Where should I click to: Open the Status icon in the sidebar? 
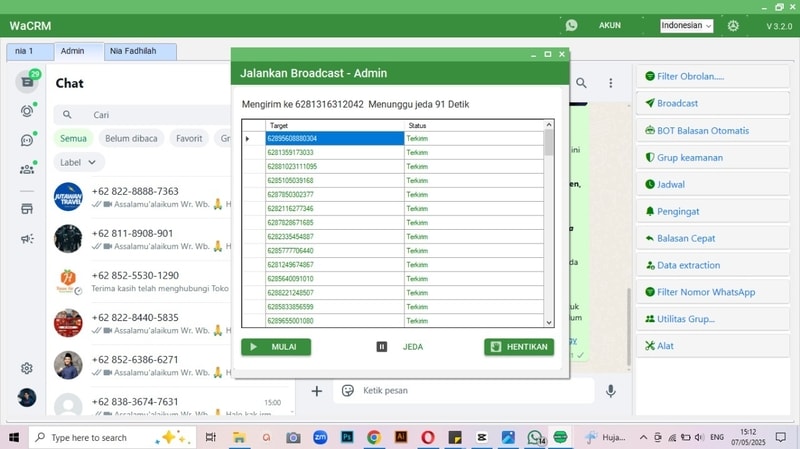[27, 111]
